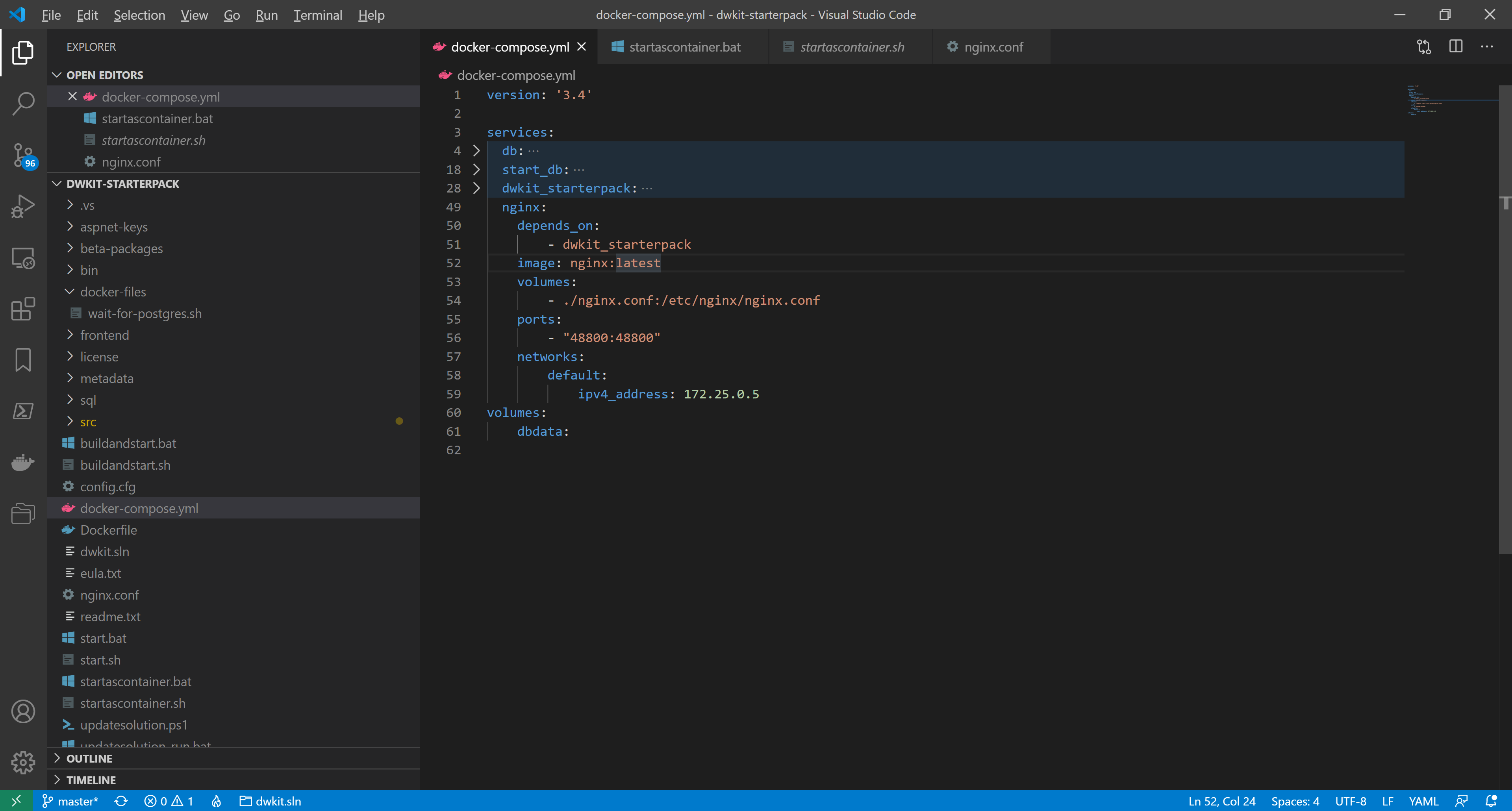
Task: Open the Extensions view icon
Action: [x=23, y=309]
